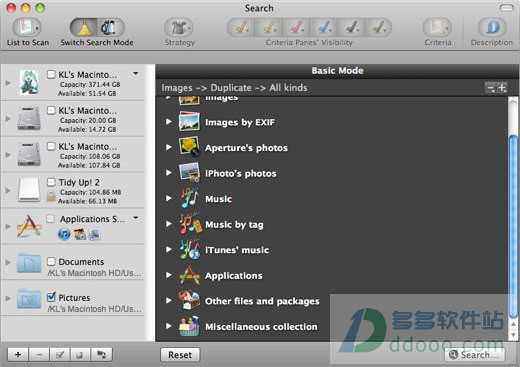Expand iTunes' music category

tap(169, 249)
